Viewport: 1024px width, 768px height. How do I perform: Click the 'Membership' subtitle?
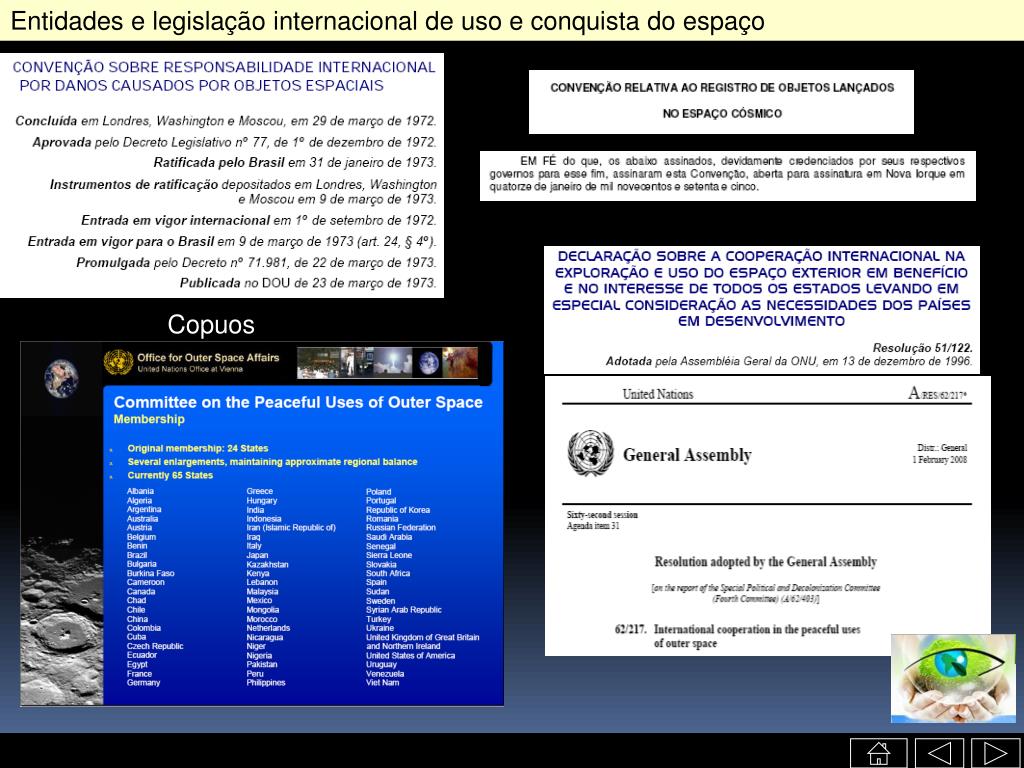pyautogui.click(x=149, y=419)
